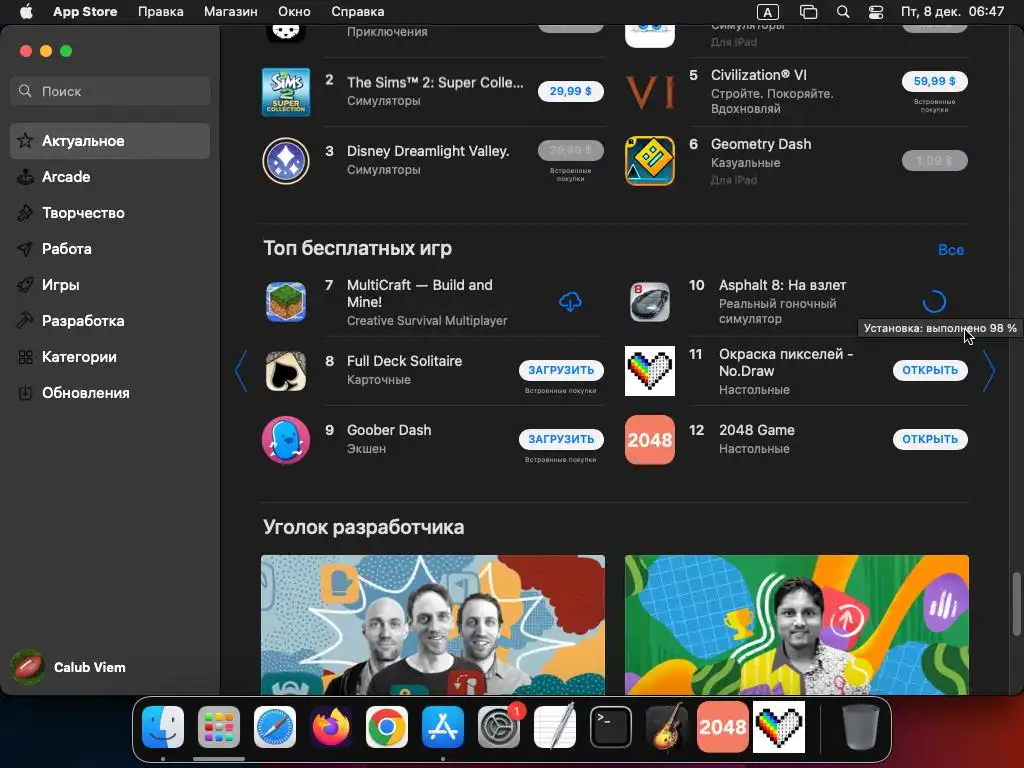1024x768 pixels.
Task: Open Launchpad from the Dock
Action: (219, 726)
